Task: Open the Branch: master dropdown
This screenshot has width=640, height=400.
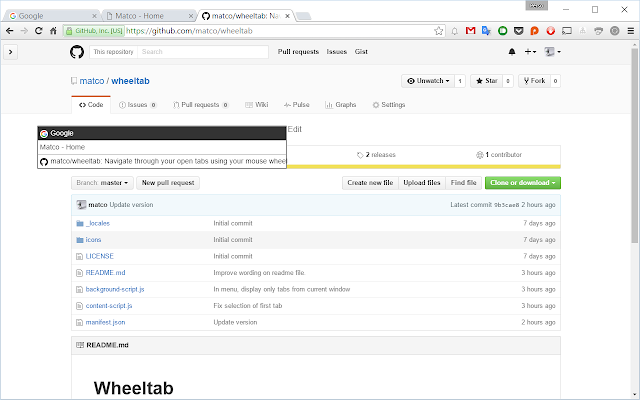Action: click(102, 183)
